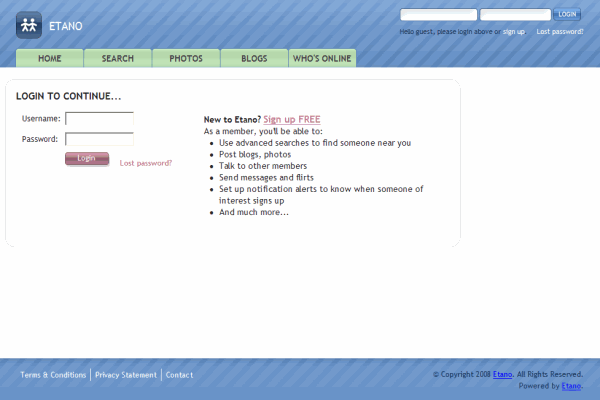
Task: Follow the header 'sign up' link
Action: (x=514, y=31)
